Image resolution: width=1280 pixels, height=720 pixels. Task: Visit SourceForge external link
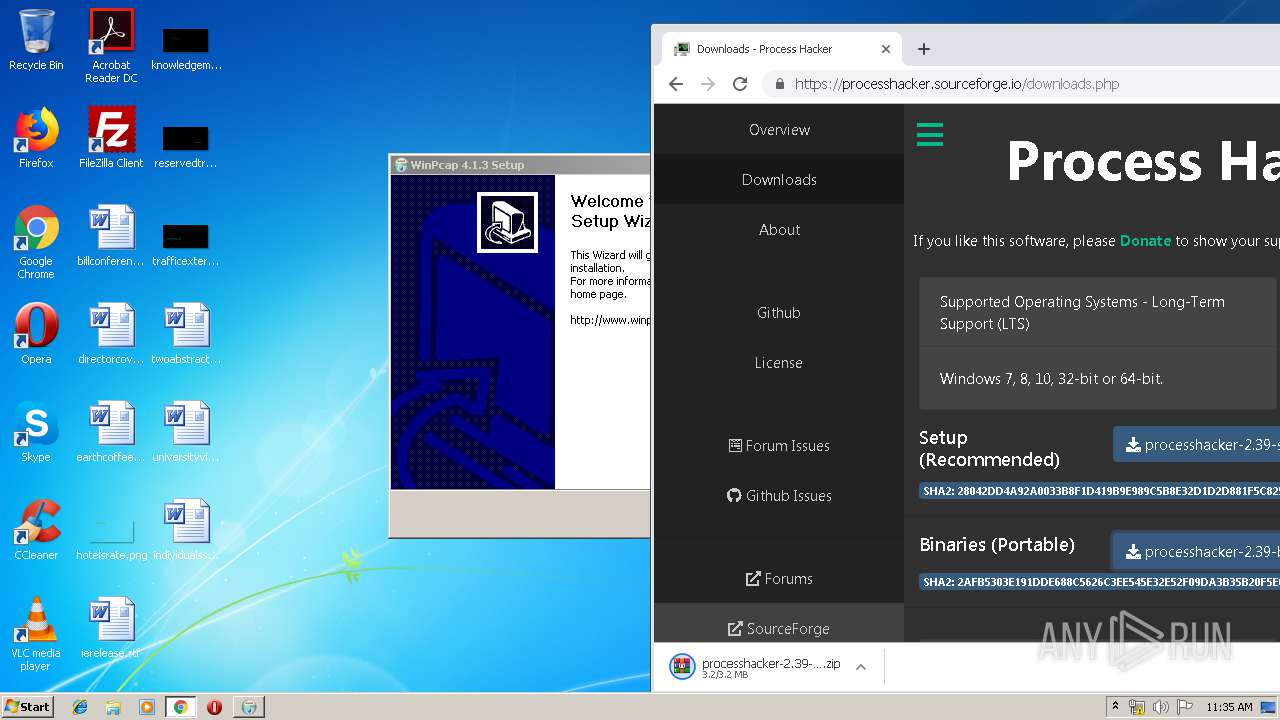779,629
